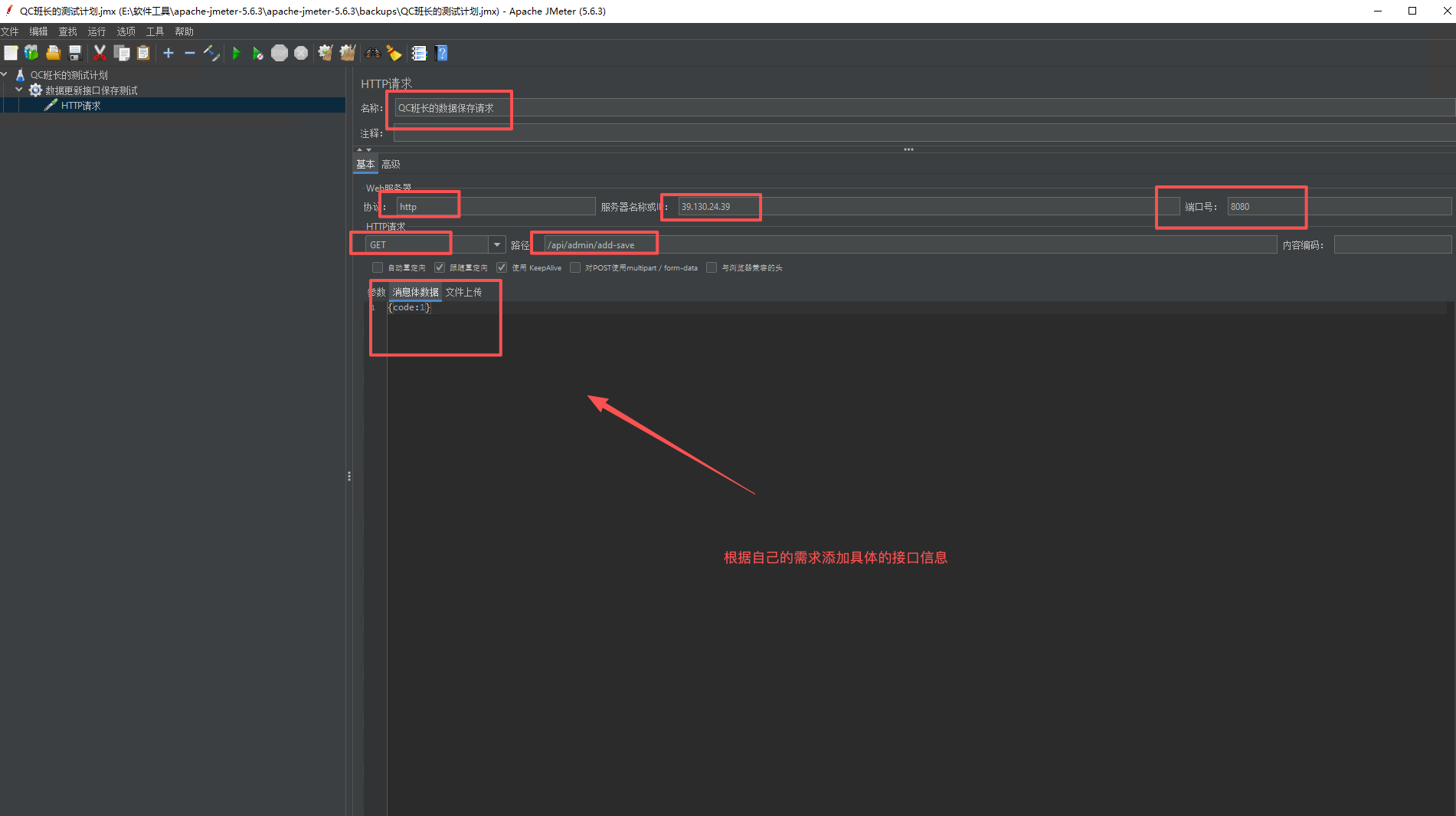Open the 工具 menu
1456x816 pixels.
(x=155, y=31)
